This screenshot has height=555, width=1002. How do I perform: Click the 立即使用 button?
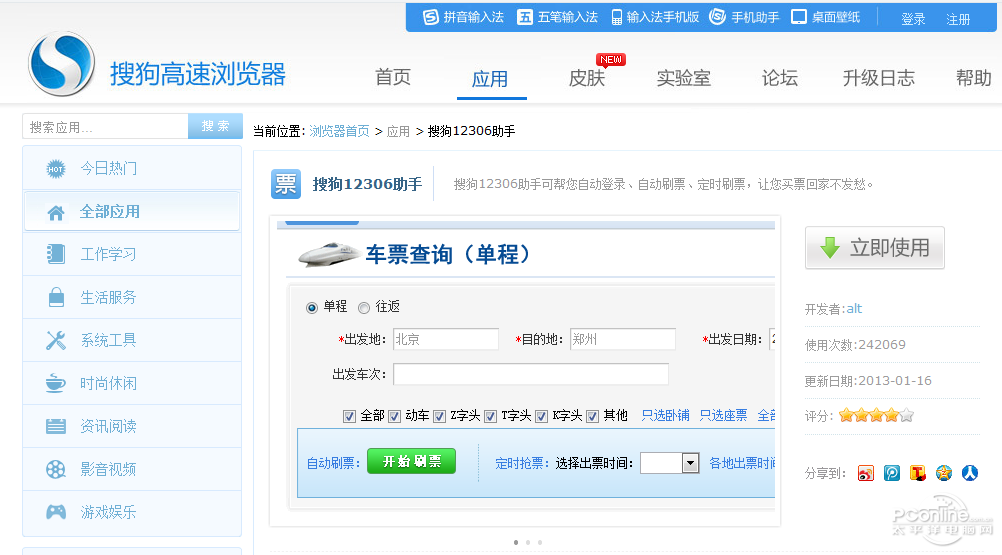click(x=874, y=247)
